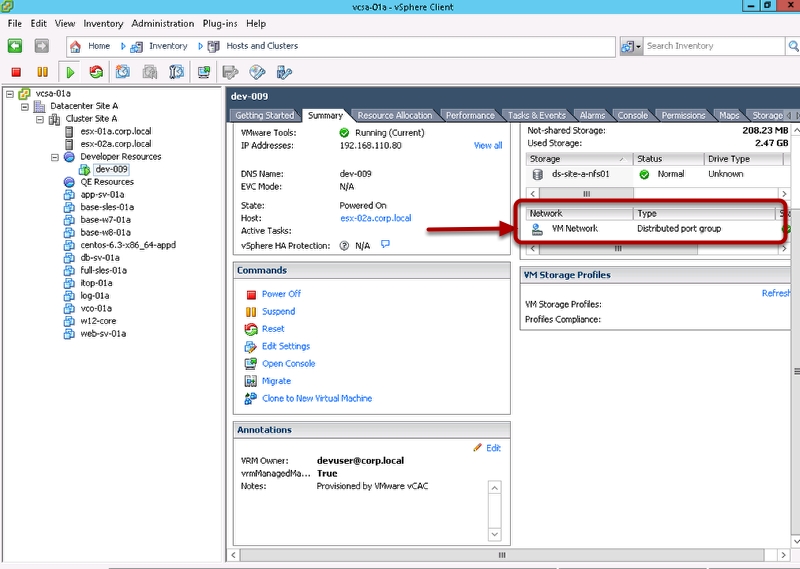Click the forward navigation arrow
This screenshot has width=800, height=569.
pyautogui.click(x=41, y=46)
